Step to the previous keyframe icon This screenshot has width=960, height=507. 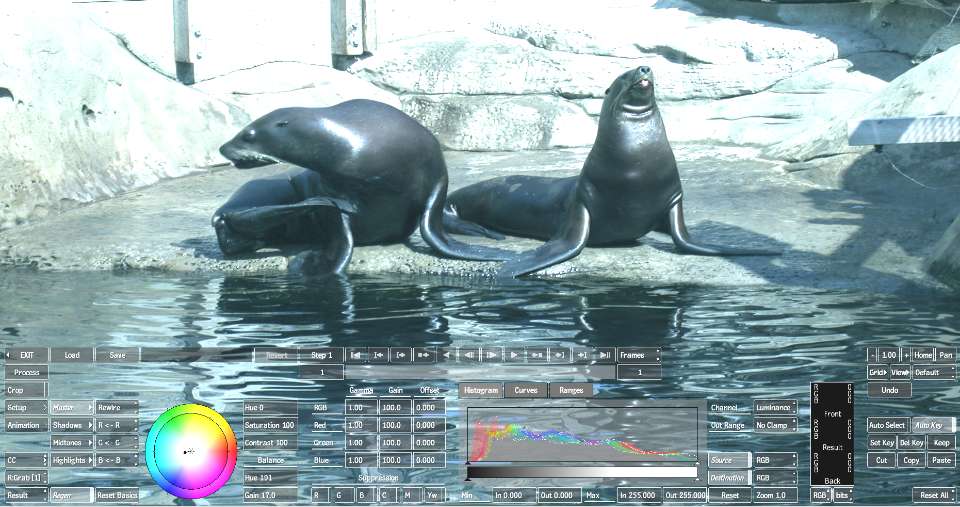[379, 355]
